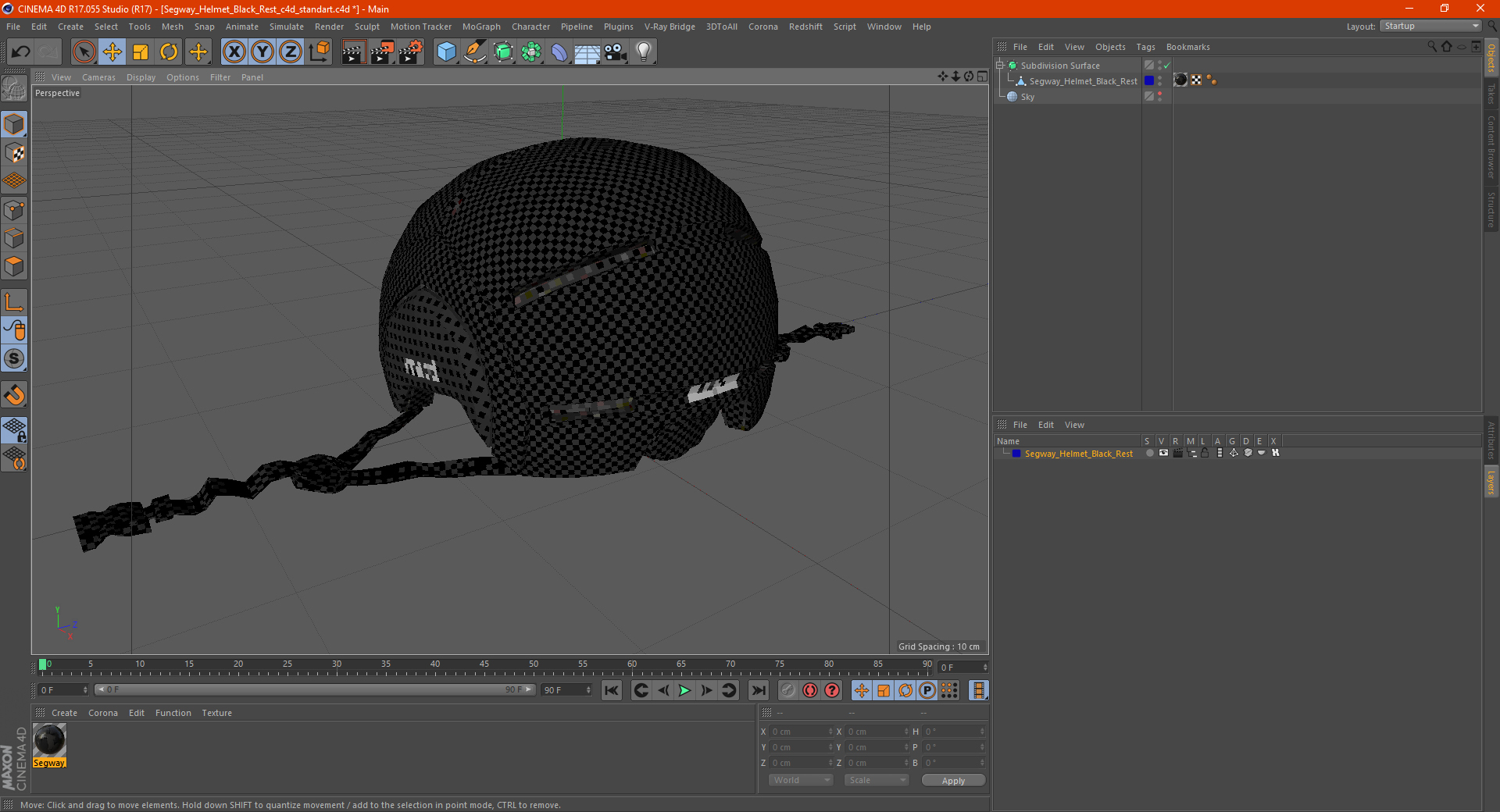Enable Axis modification mode
The width and height of the screenshot is (1500, 812).
click(14, 302)
